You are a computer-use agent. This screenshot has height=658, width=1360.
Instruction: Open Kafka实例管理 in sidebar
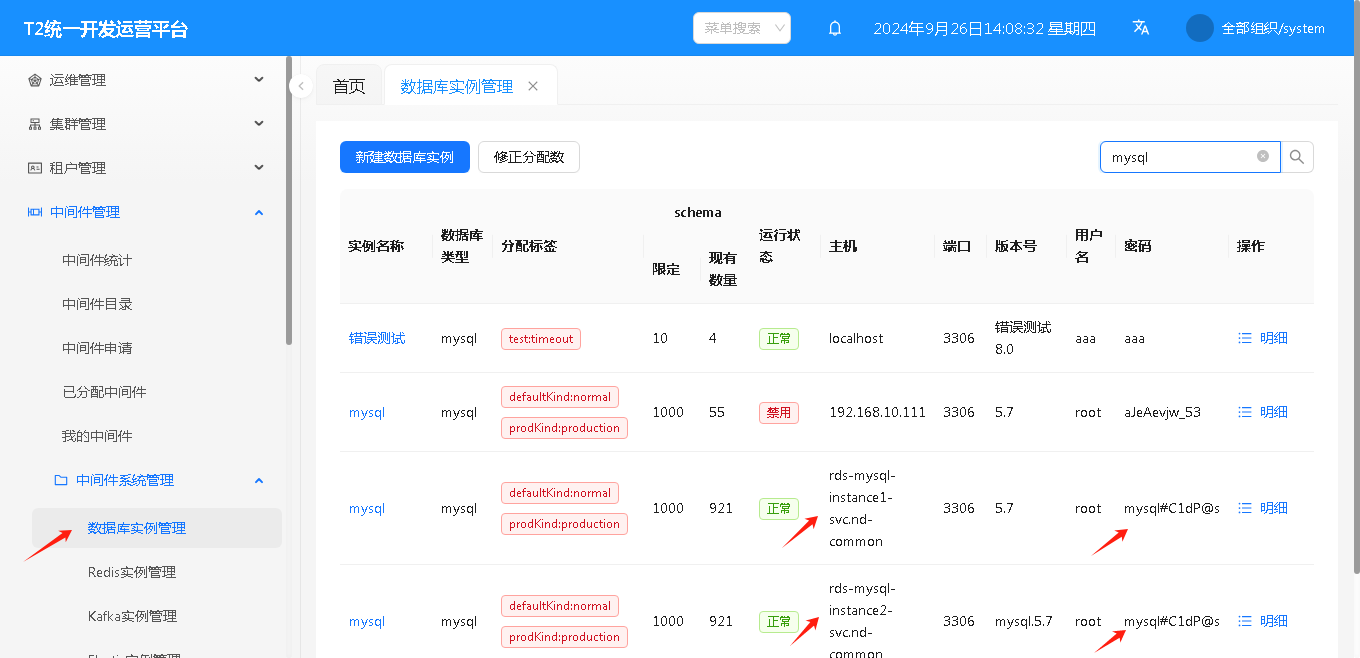[134, 616]
